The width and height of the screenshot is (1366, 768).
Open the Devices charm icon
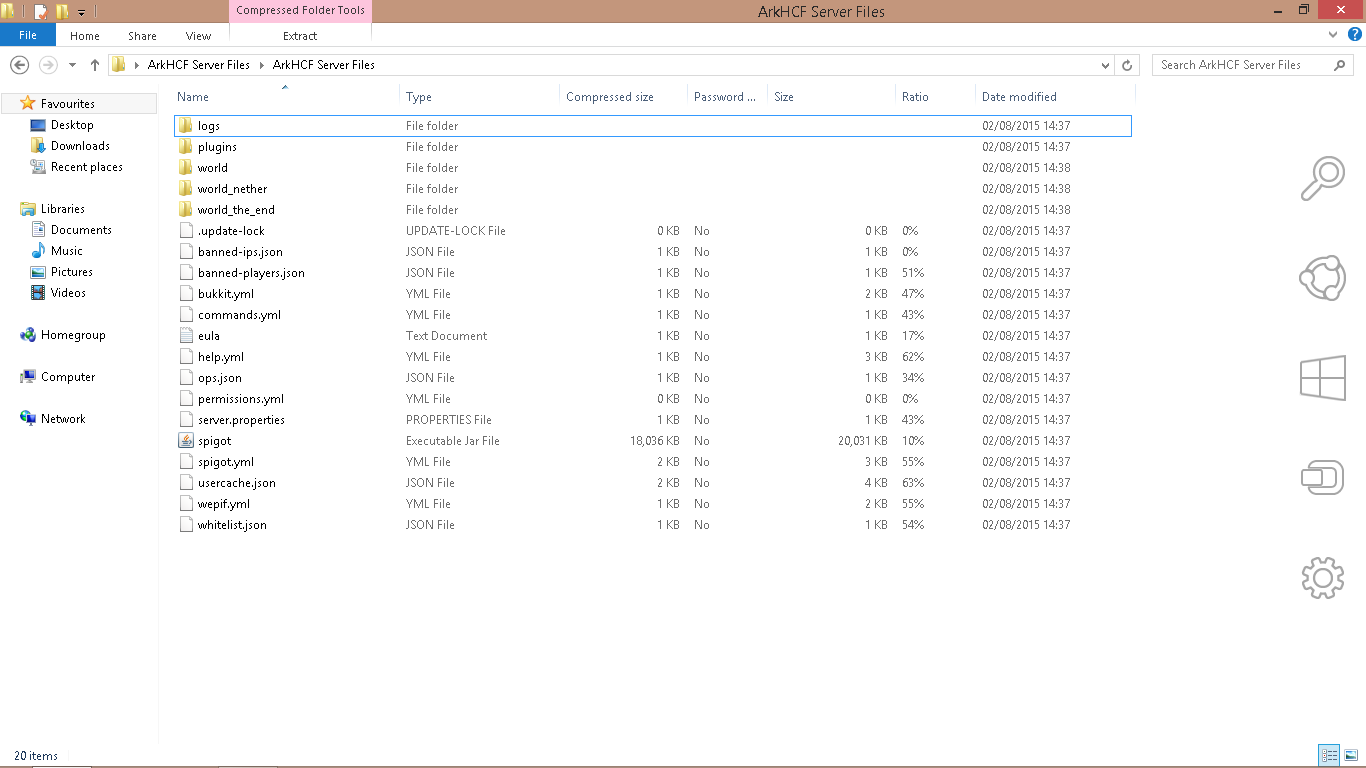[1322, 477]
